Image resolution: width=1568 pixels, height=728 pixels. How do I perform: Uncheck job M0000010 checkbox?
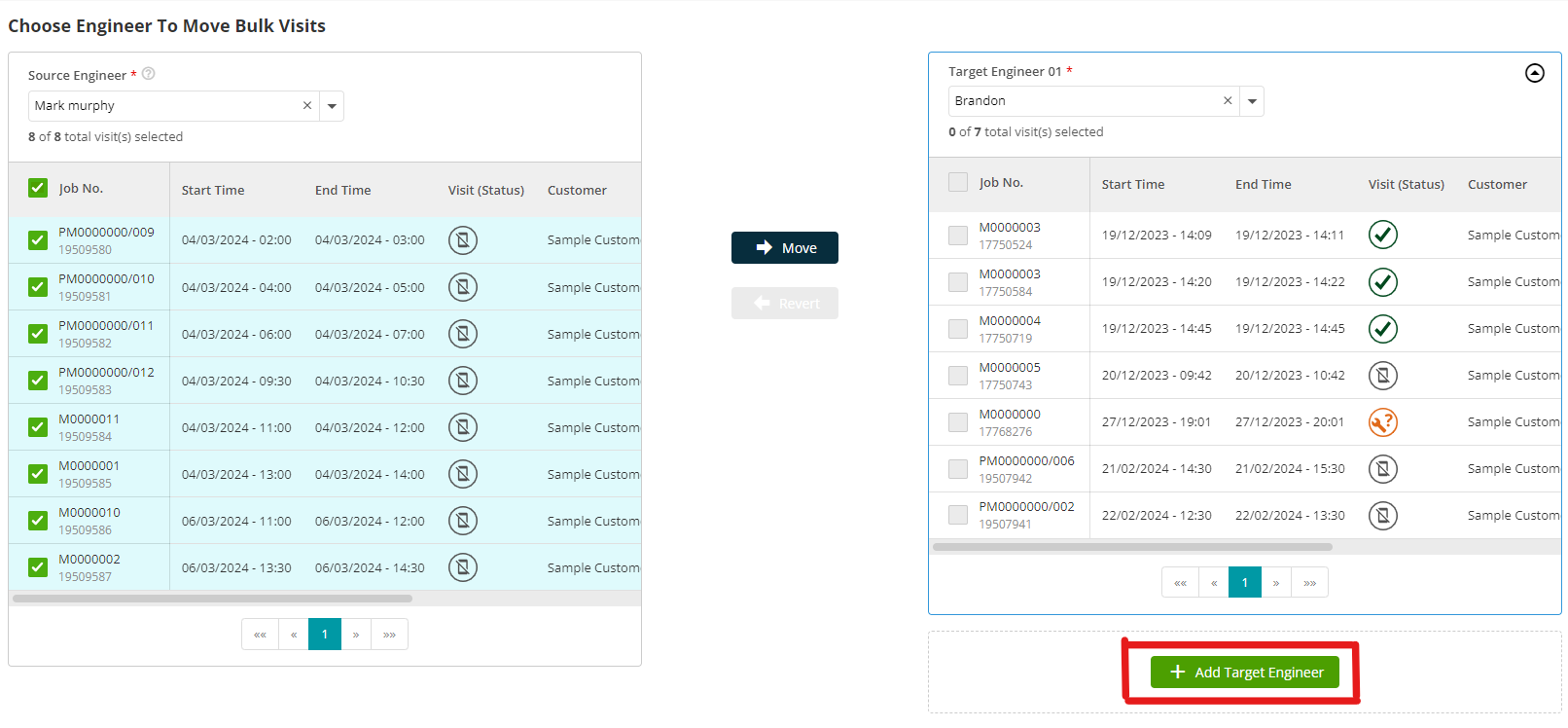[38, 520]
